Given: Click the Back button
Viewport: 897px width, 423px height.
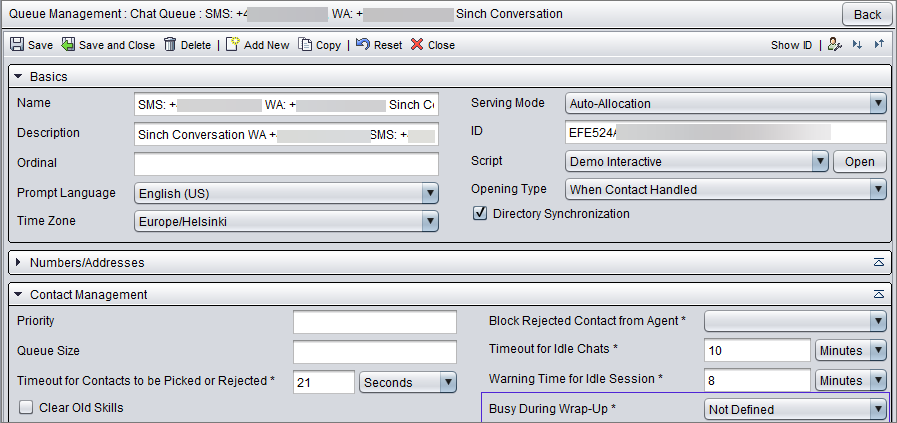Looking at the screenshot, I should pyautogui.click(x=867, y=14).
